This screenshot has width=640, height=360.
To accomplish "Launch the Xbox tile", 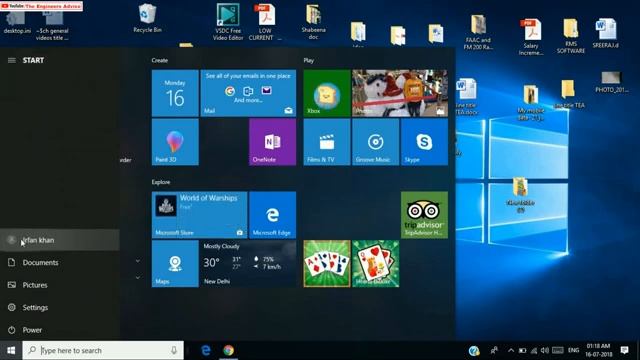I will pos(327,93).
